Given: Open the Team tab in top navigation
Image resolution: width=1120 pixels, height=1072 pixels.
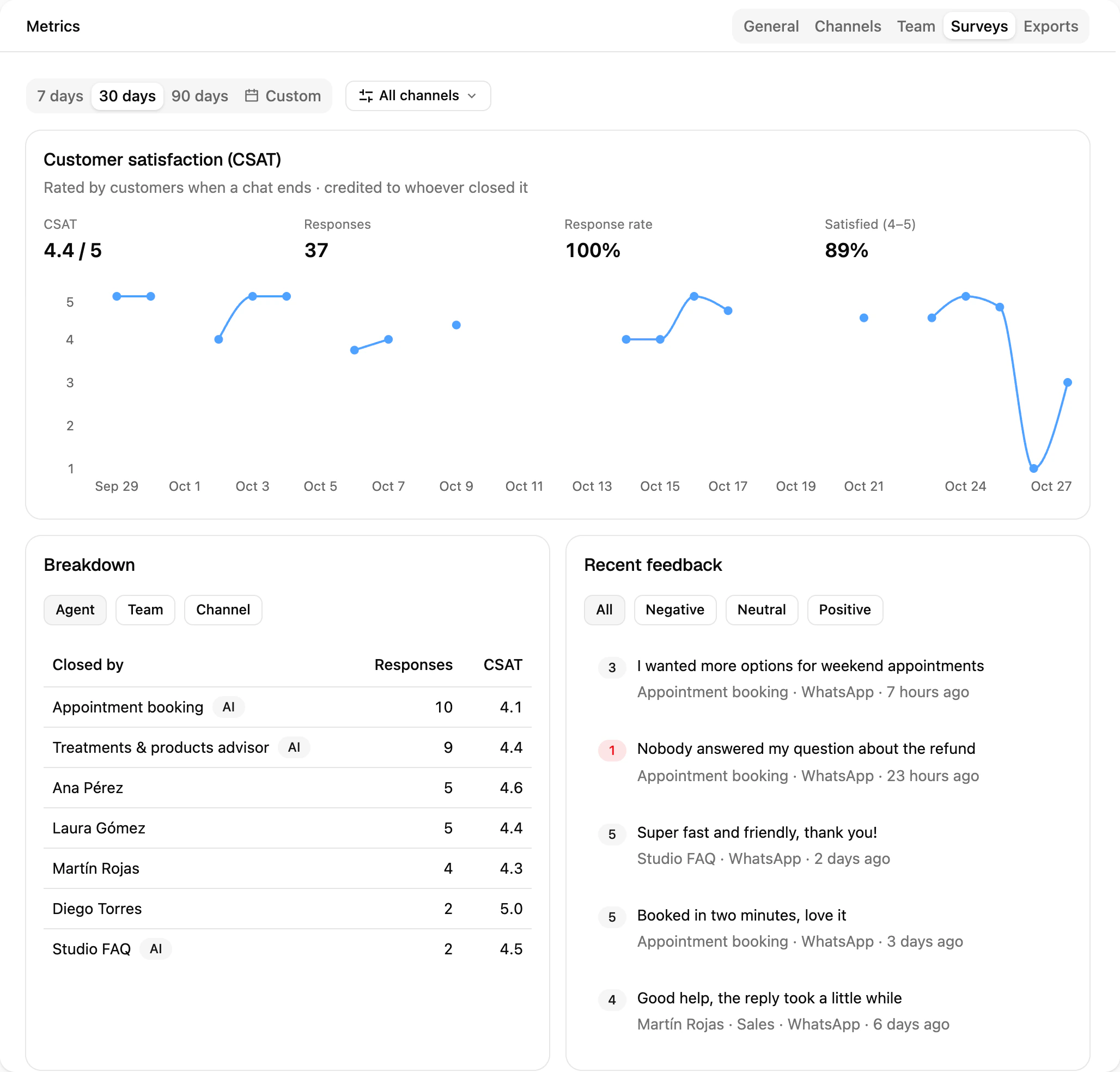Looking at the screenshot, I should coord(916,26).
